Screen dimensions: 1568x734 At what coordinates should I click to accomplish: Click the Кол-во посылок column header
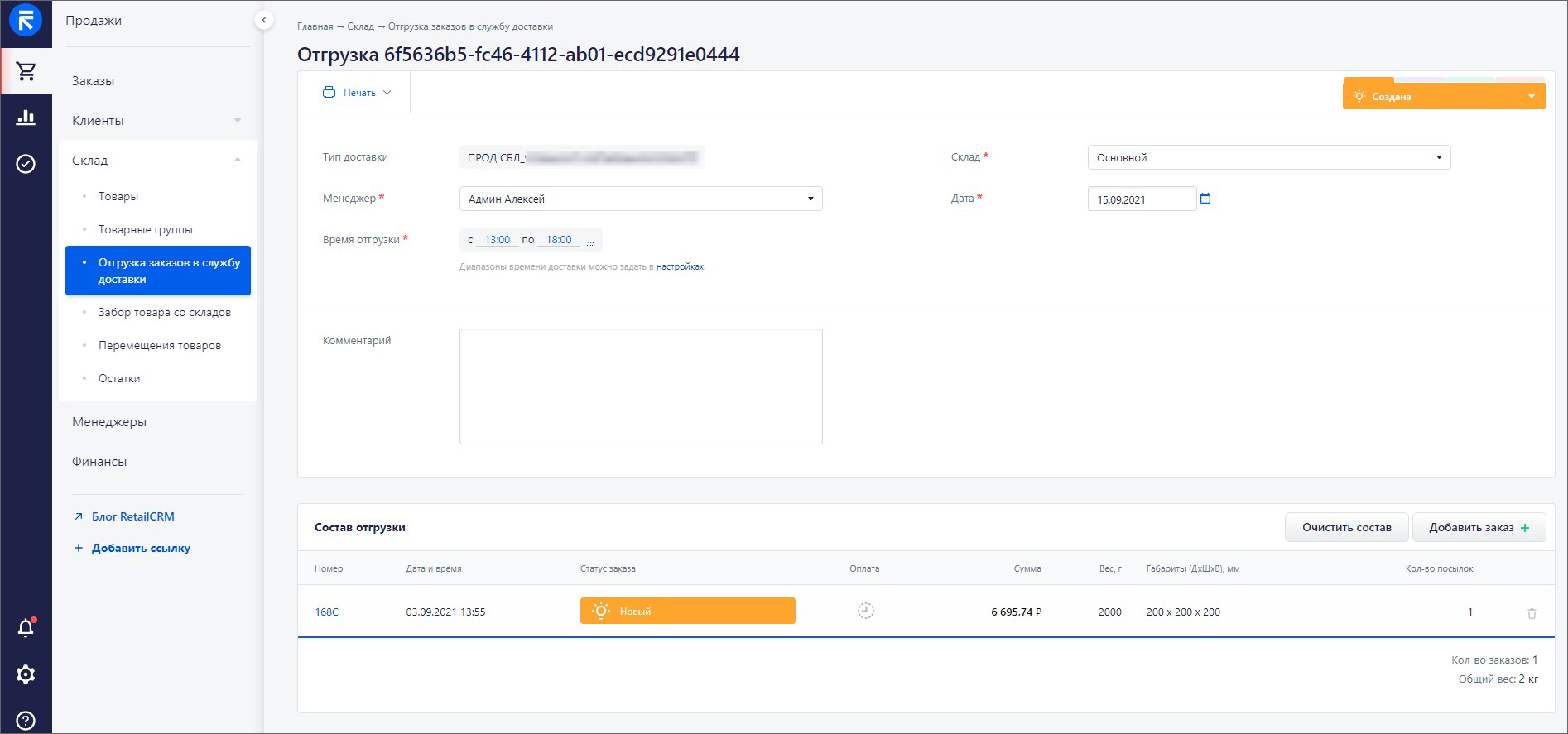[1439, 568]
